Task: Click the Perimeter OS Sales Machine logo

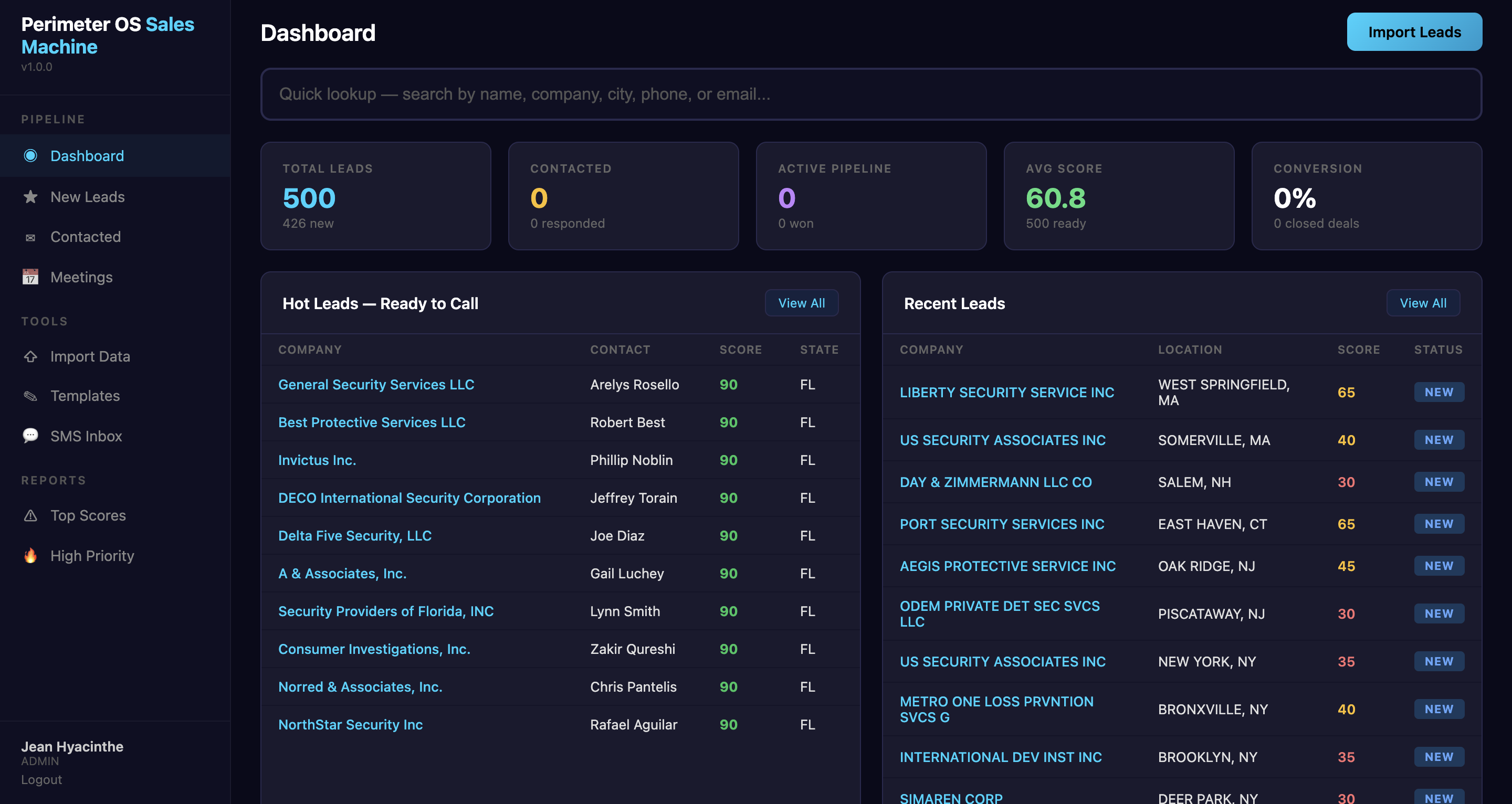Action: pos(108,35)
